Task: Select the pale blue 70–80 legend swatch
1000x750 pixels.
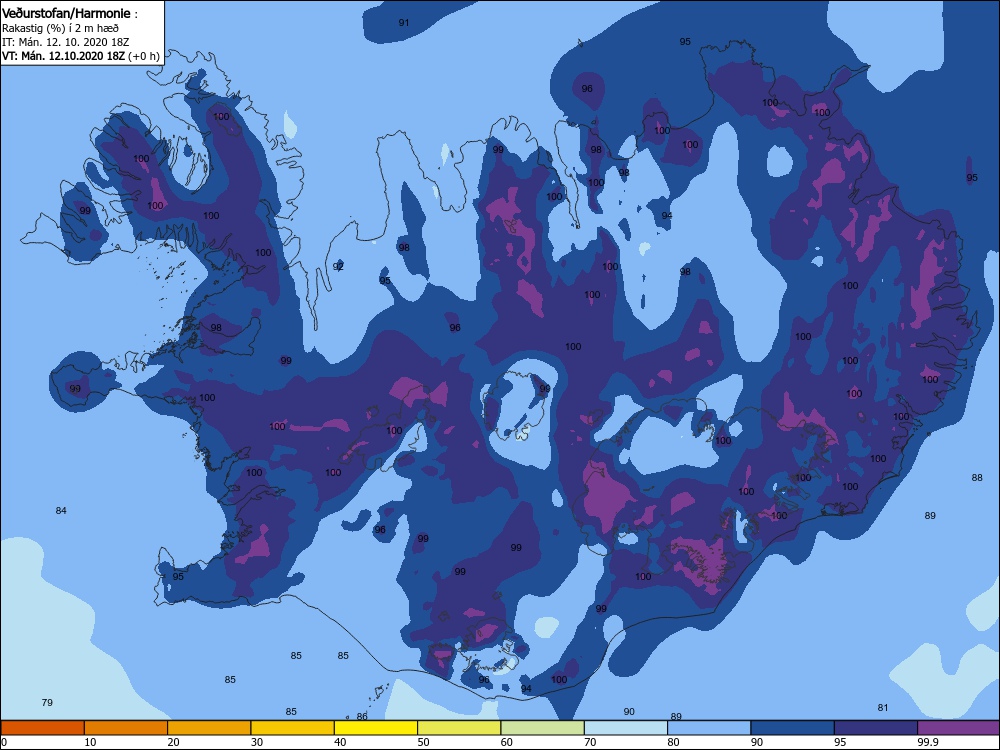Action: pos(626,728)
